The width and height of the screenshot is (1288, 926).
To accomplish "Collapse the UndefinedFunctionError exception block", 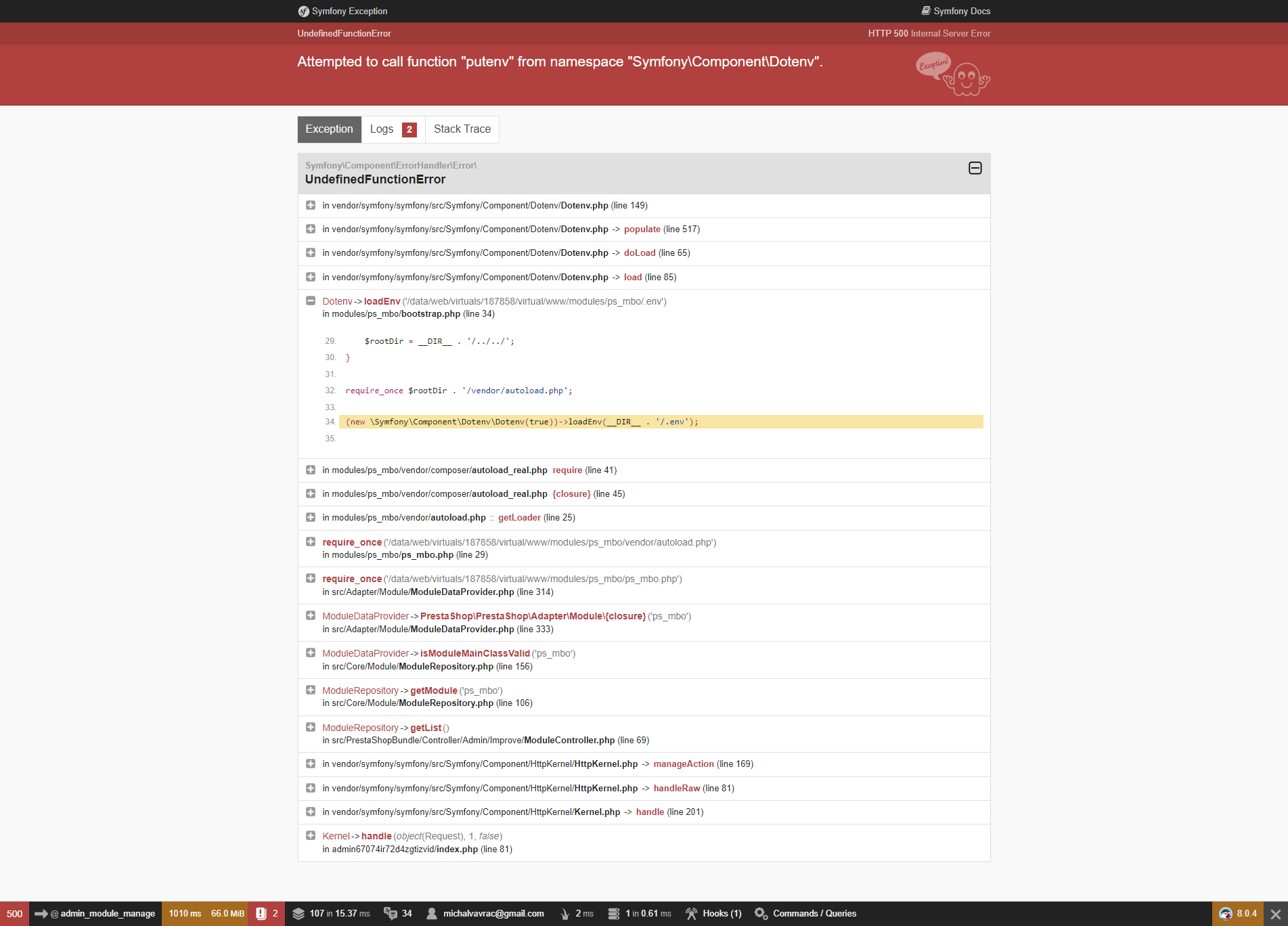I will (975, 168).
